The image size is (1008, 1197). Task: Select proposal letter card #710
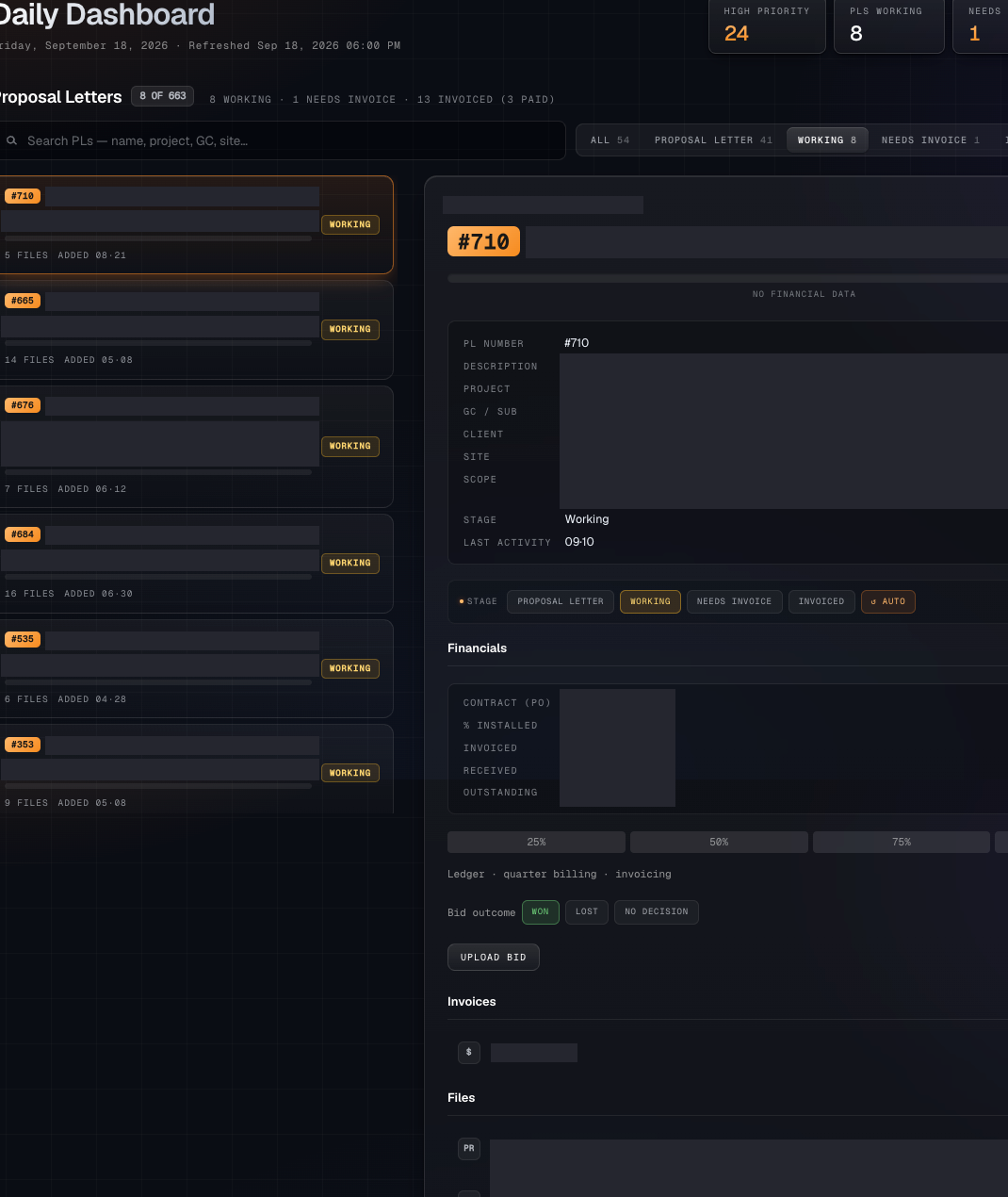(x=196, y=224)
